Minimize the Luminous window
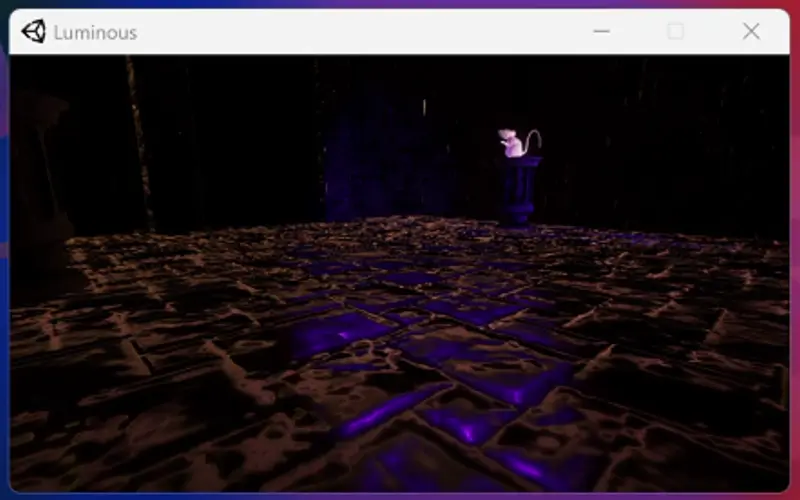 601,32
